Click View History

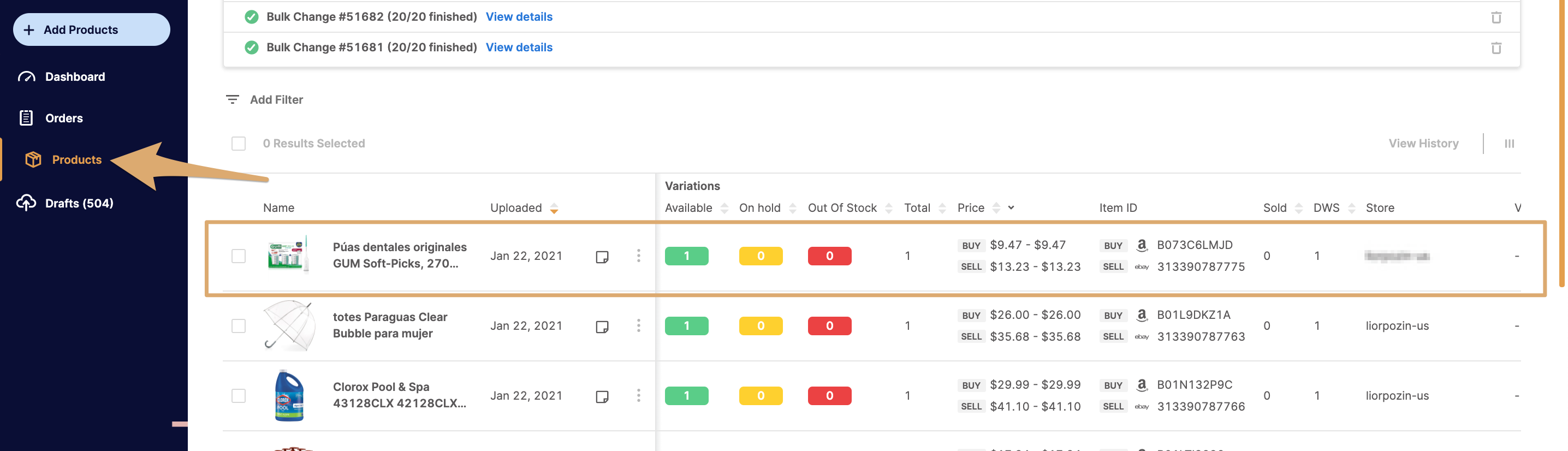(x=1423, y=143)
